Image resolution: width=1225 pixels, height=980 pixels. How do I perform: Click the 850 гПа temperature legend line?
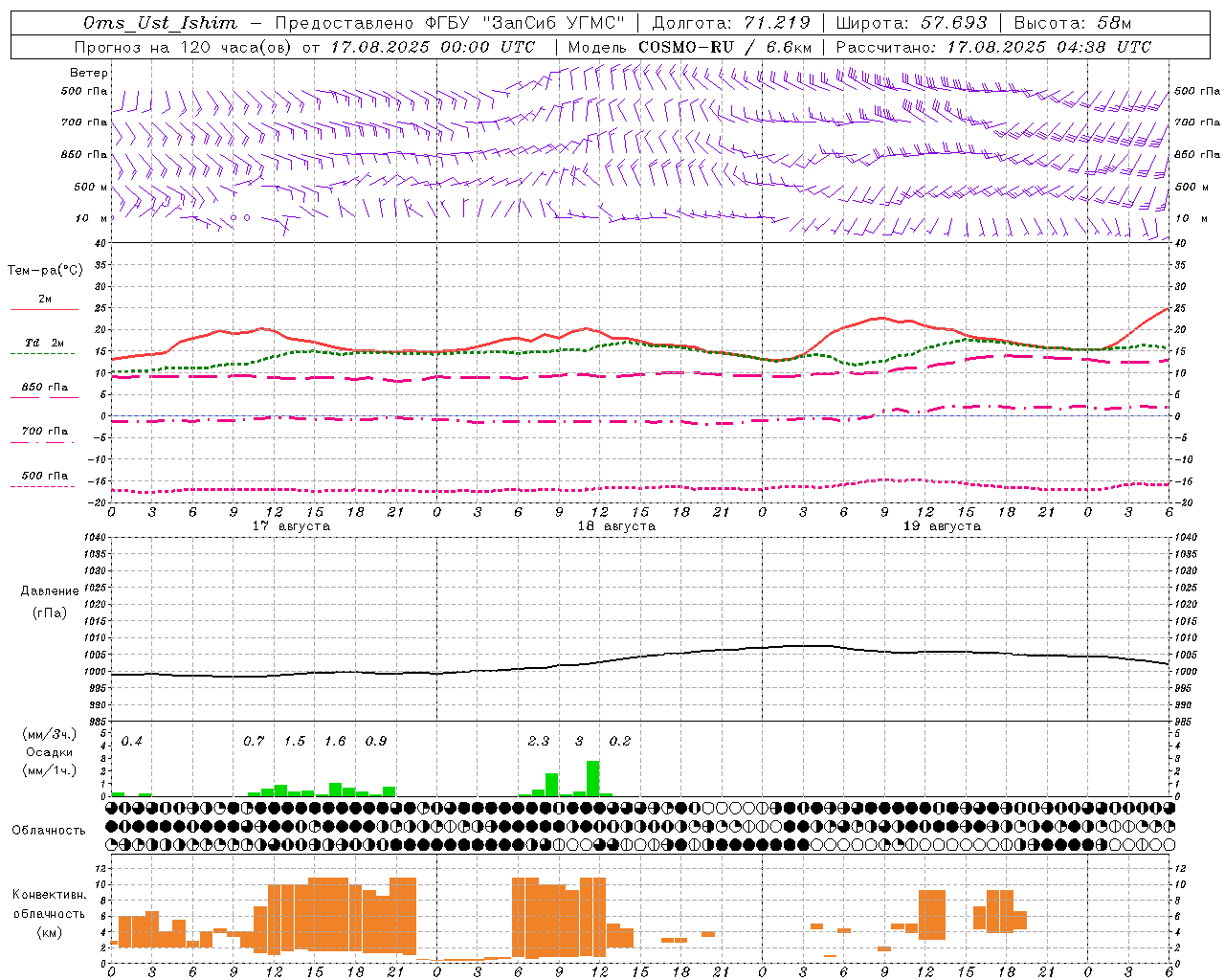coord(43,397)
